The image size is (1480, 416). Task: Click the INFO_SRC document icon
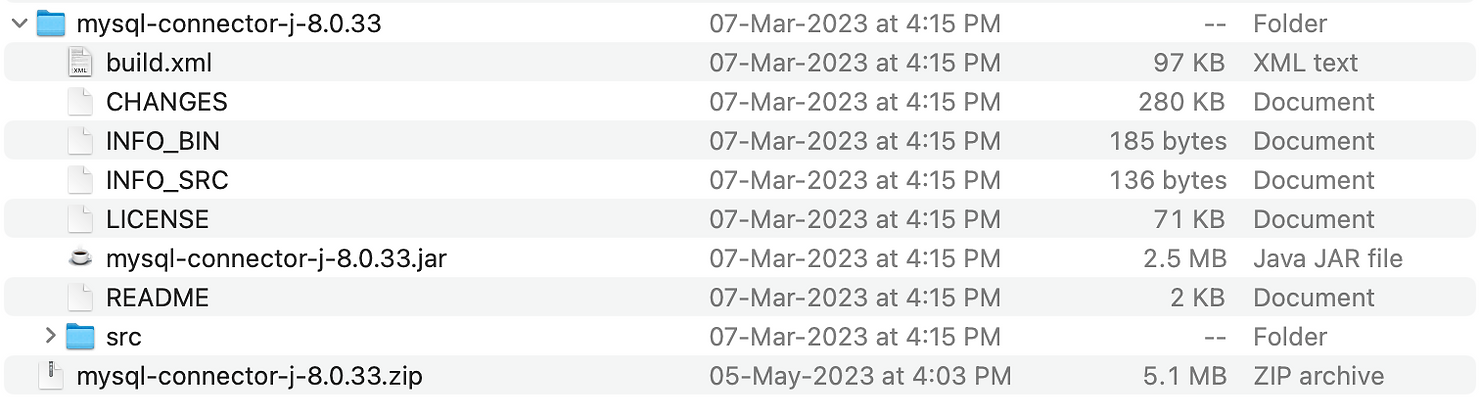click(x=81, y=180)
